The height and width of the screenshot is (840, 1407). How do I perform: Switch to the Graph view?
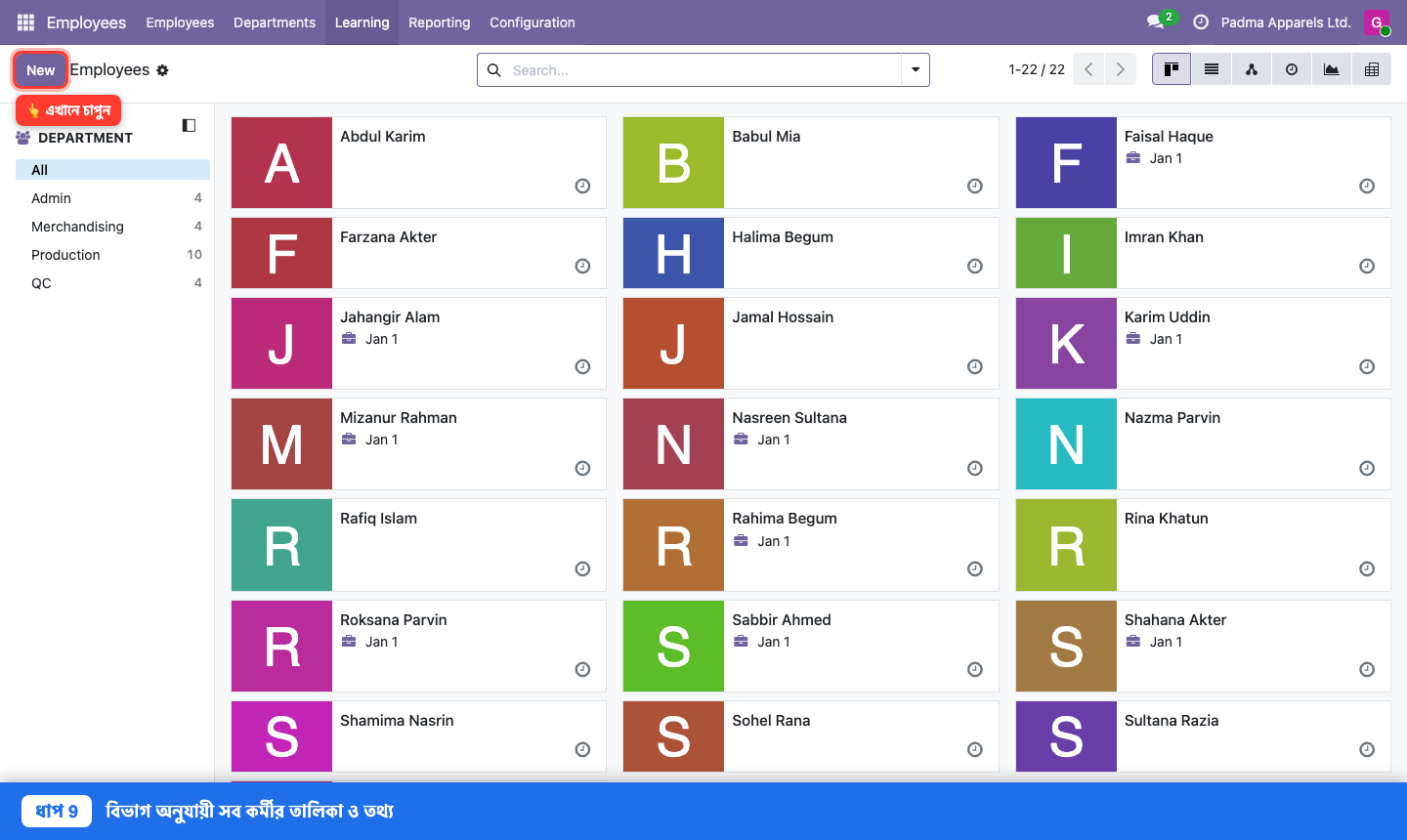pyautogui.click(x=1332, y=69)
